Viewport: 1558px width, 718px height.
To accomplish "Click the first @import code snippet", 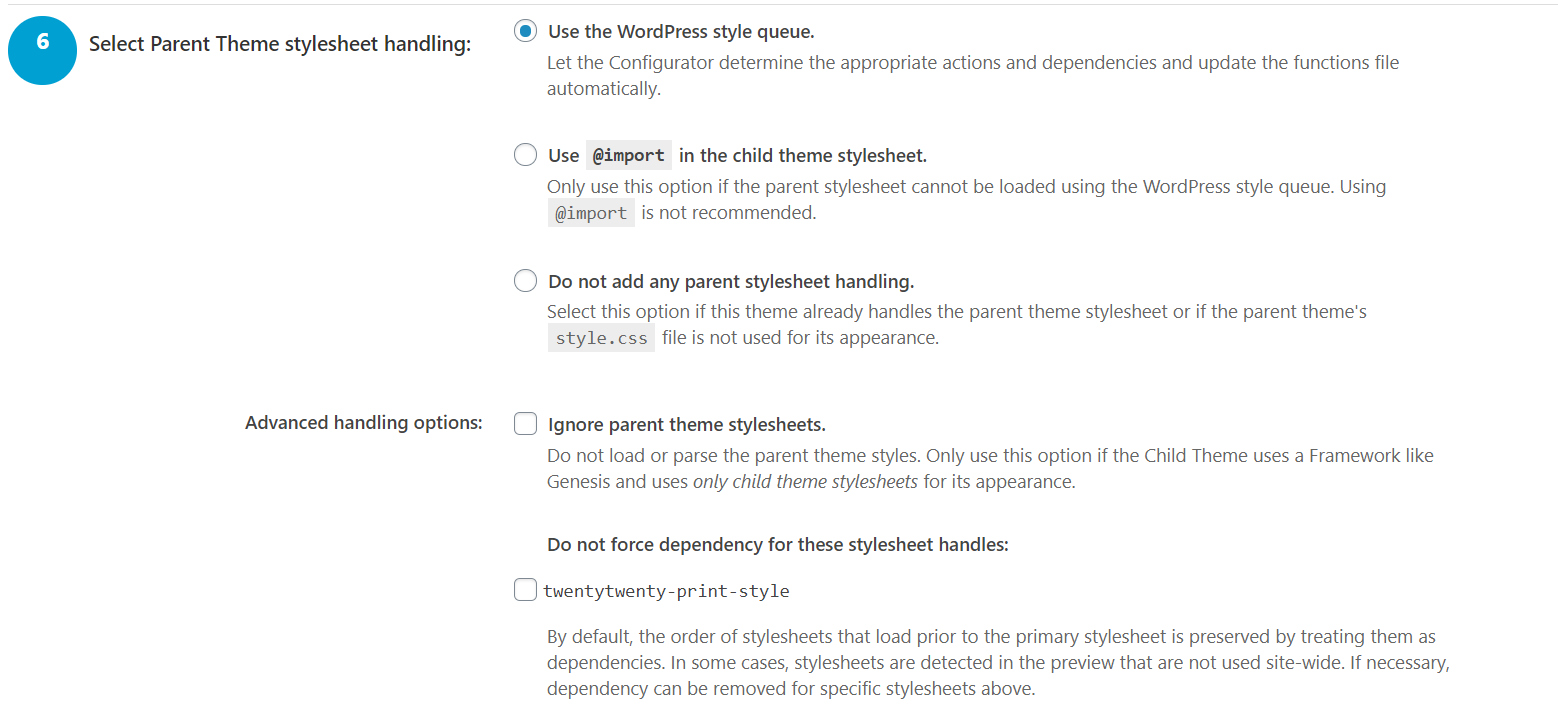I will tap(628, 154).
